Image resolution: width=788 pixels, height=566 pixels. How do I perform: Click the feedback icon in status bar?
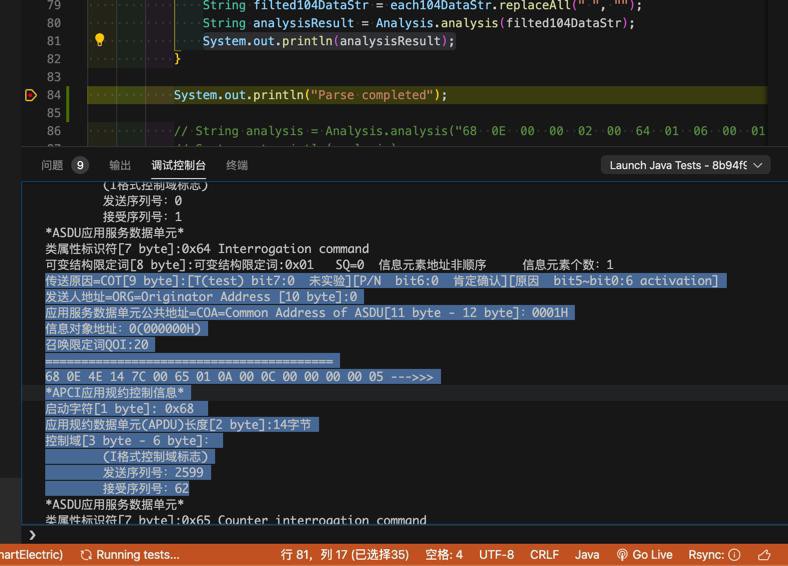click(x=764, y=555)
